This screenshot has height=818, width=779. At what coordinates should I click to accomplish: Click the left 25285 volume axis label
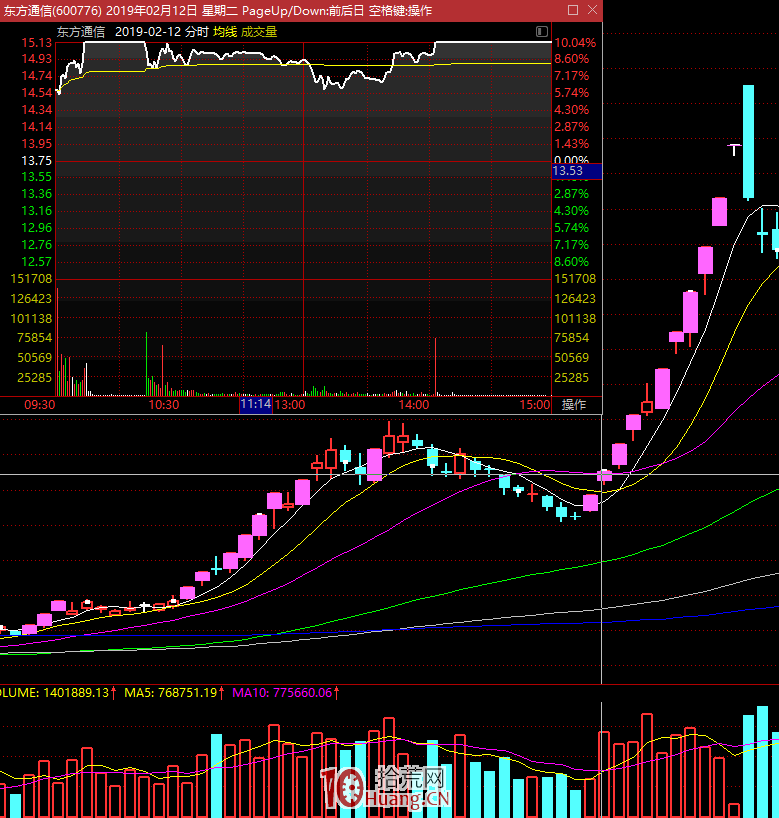(34, 378)
